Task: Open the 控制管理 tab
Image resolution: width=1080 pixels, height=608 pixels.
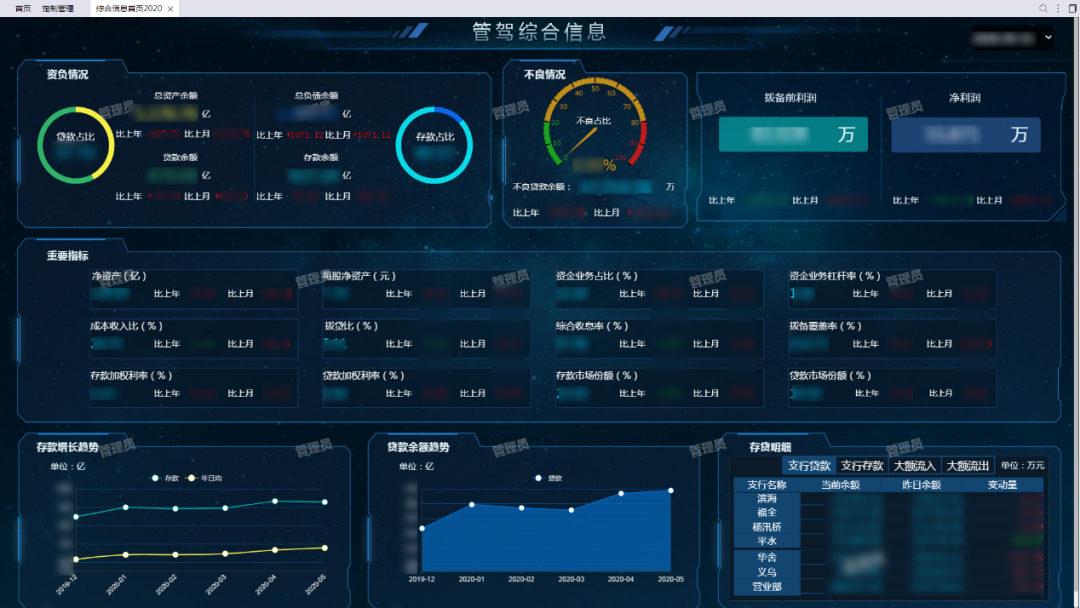Action: [x=58, y=9]
